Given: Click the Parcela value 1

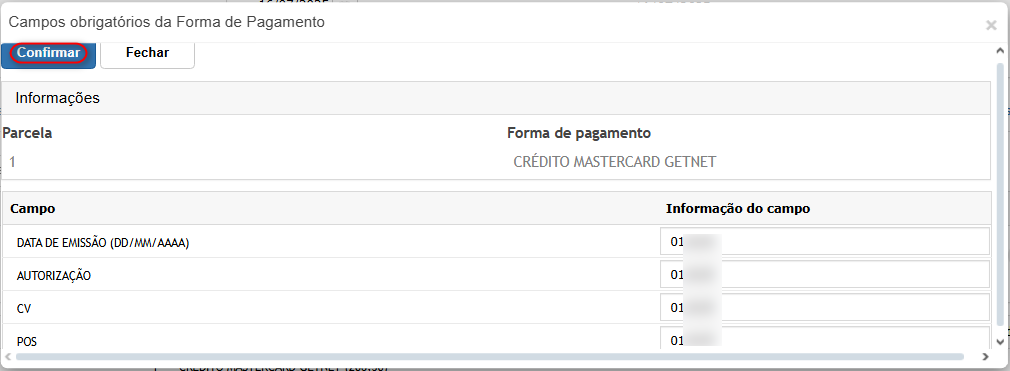Looking at the screenshot, I should pyautogui.click(x=12, y=162).
